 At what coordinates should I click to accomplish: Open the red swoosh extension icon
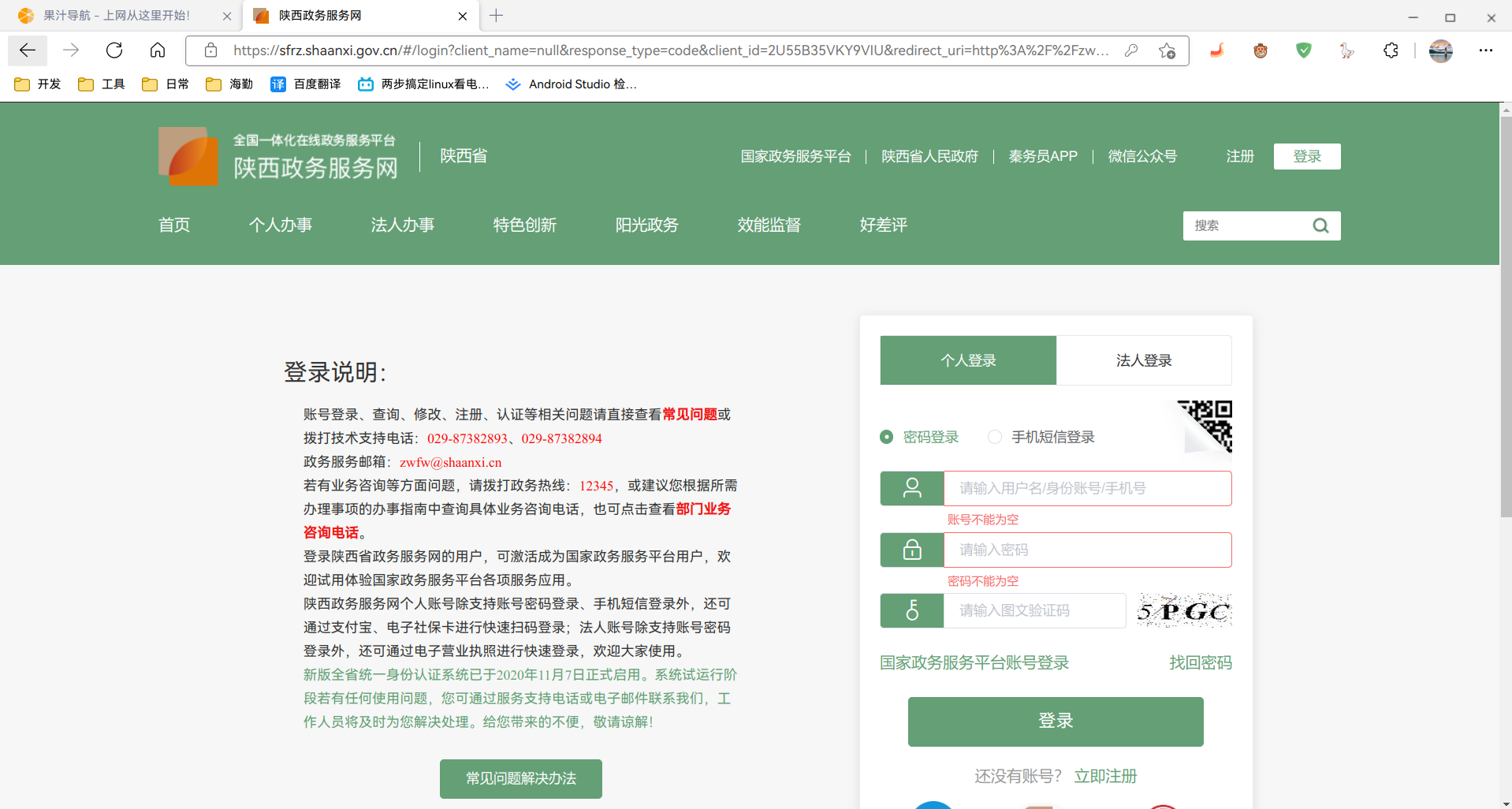point(1217,50)
